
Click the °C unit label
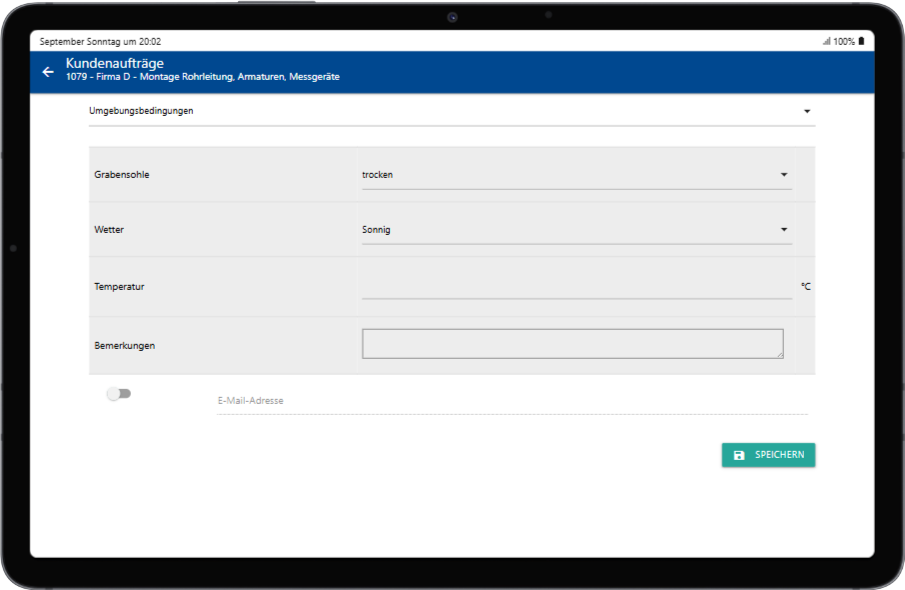point(805,287)
